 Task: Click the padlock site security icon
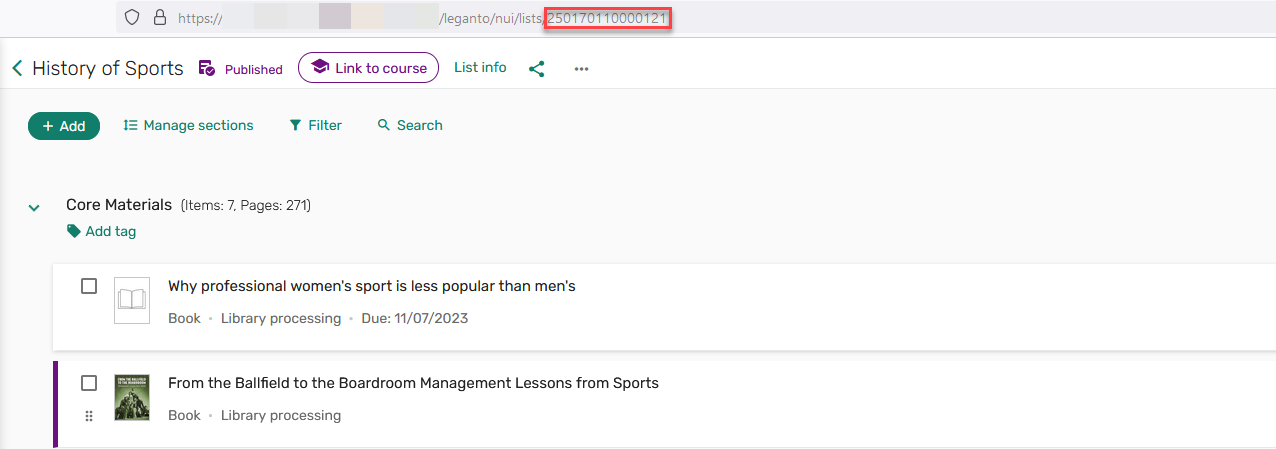[x=159, y=17]
